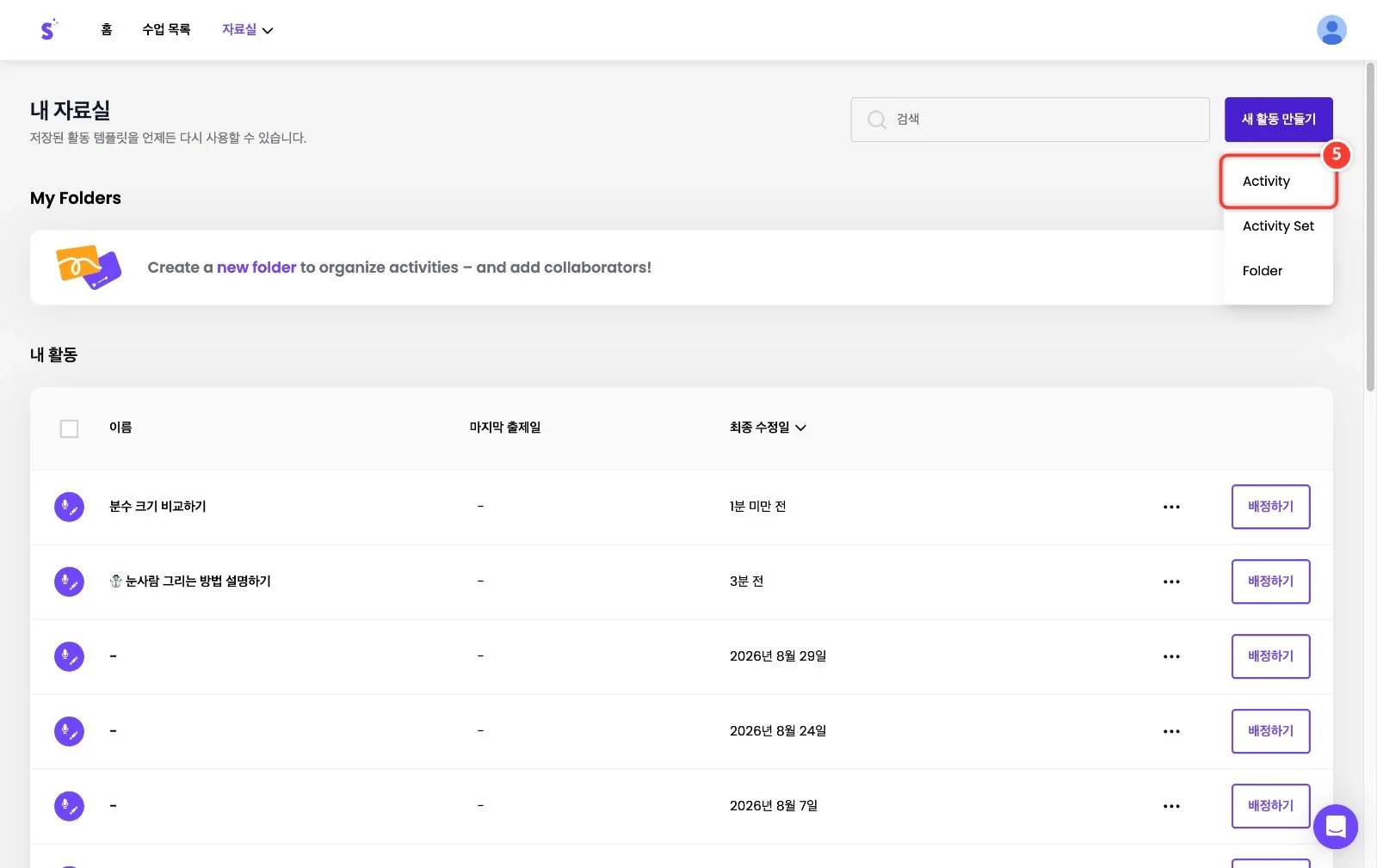Open more options in the 2026년 8월 7일 row
The height and width of the screenshot is (868, 1377).
coord(1171,806)
